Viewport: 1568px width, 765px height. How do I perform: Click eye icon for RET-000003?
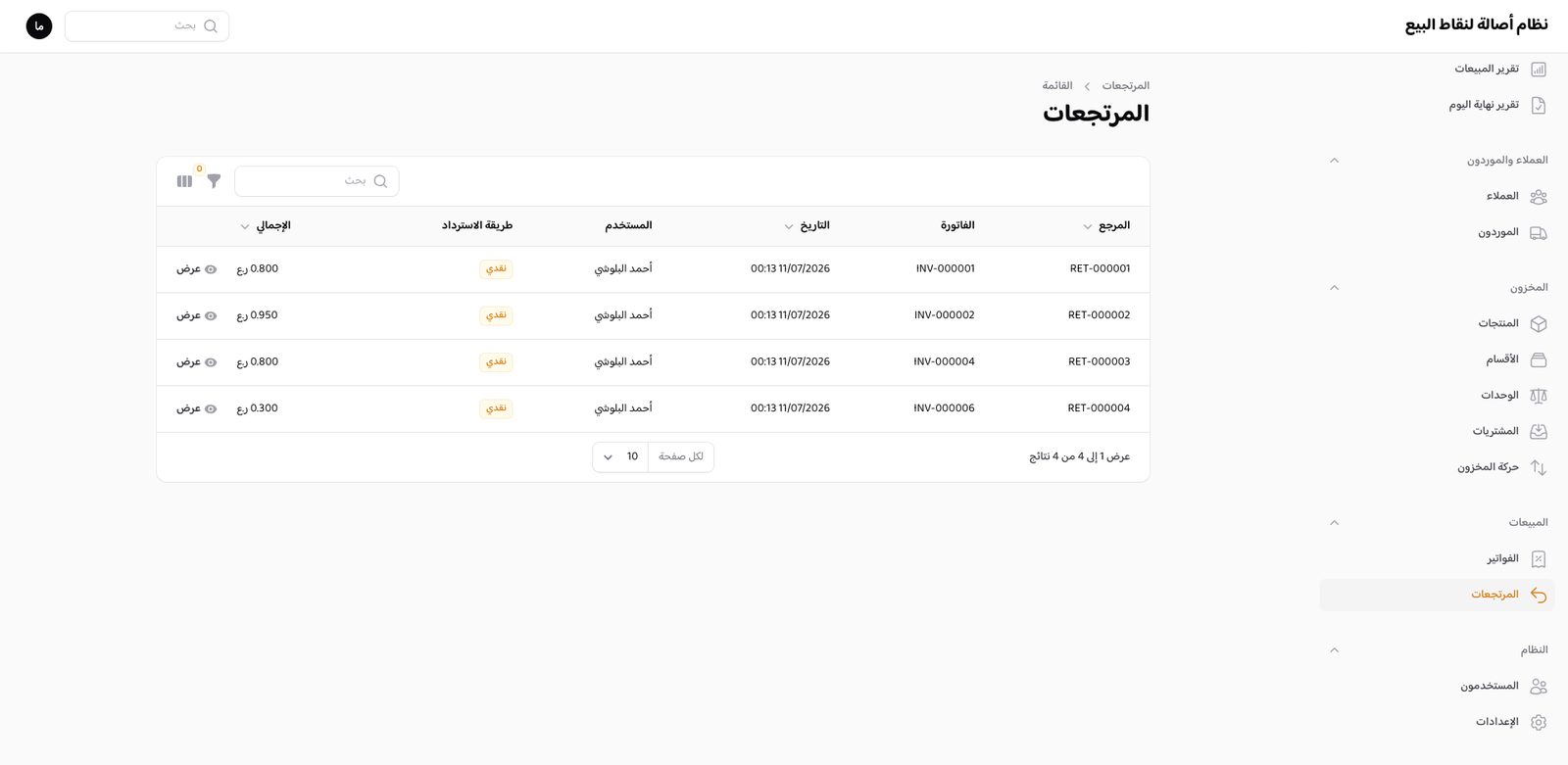click(211, 362)
